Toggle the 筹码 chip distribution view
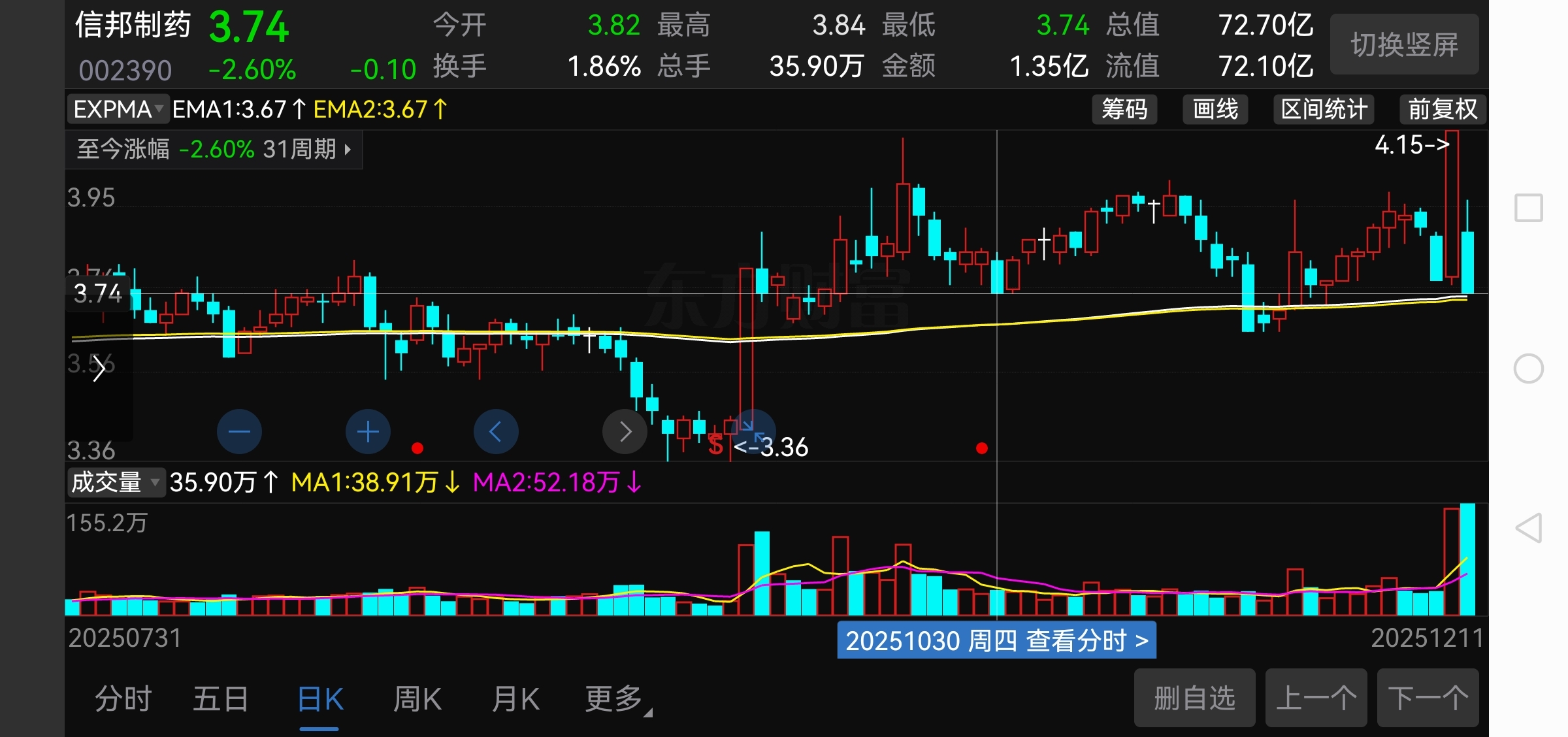 pyautogui.click(x=1124, y=109)
